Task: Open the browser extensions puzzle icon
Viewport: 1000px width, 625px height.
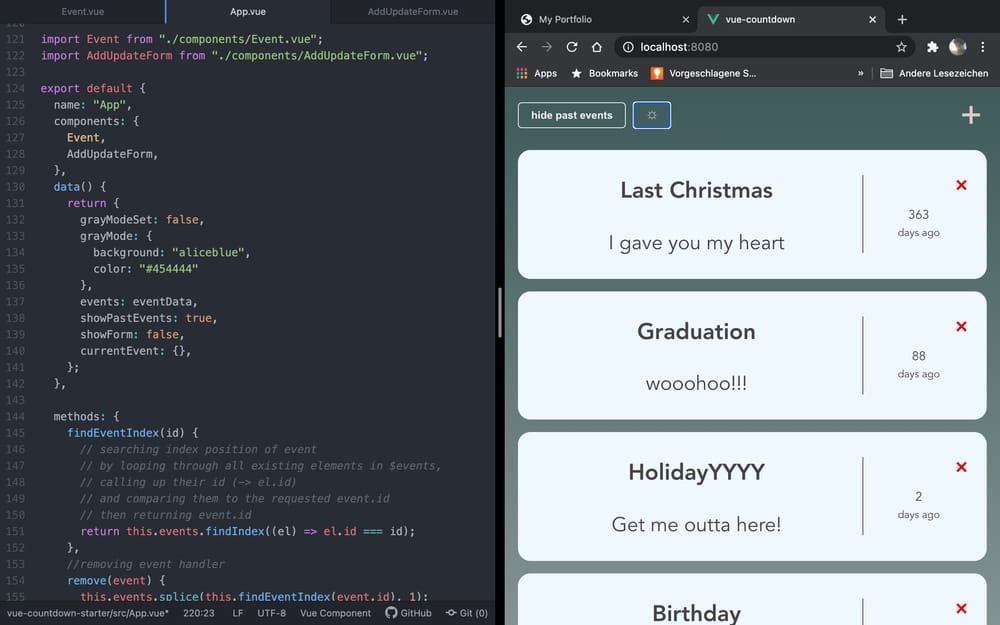Action: (932, 47)
